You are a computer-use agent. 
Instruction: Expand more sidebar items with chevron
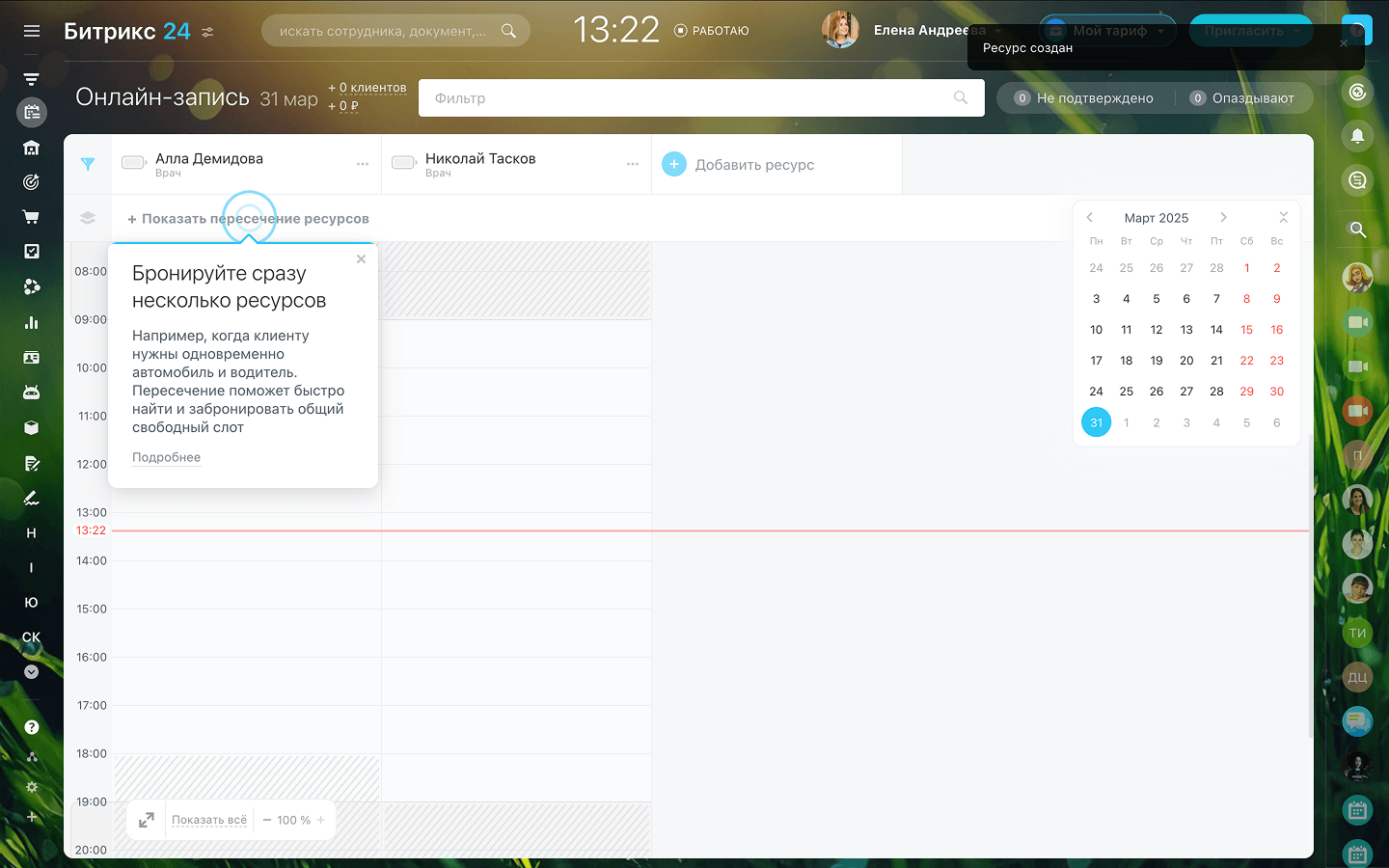[x=32, y=671]
